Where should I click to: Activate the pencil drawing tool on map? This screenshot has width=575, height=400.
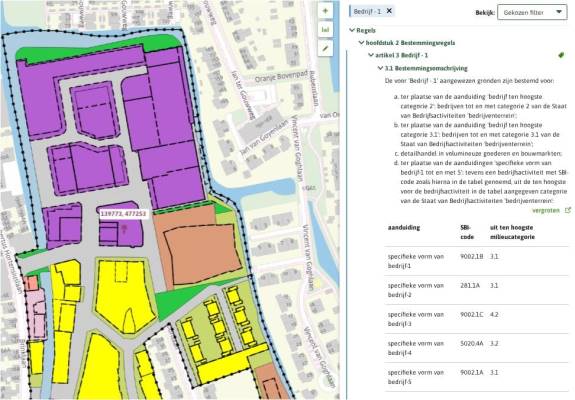(x=325, y=48)
